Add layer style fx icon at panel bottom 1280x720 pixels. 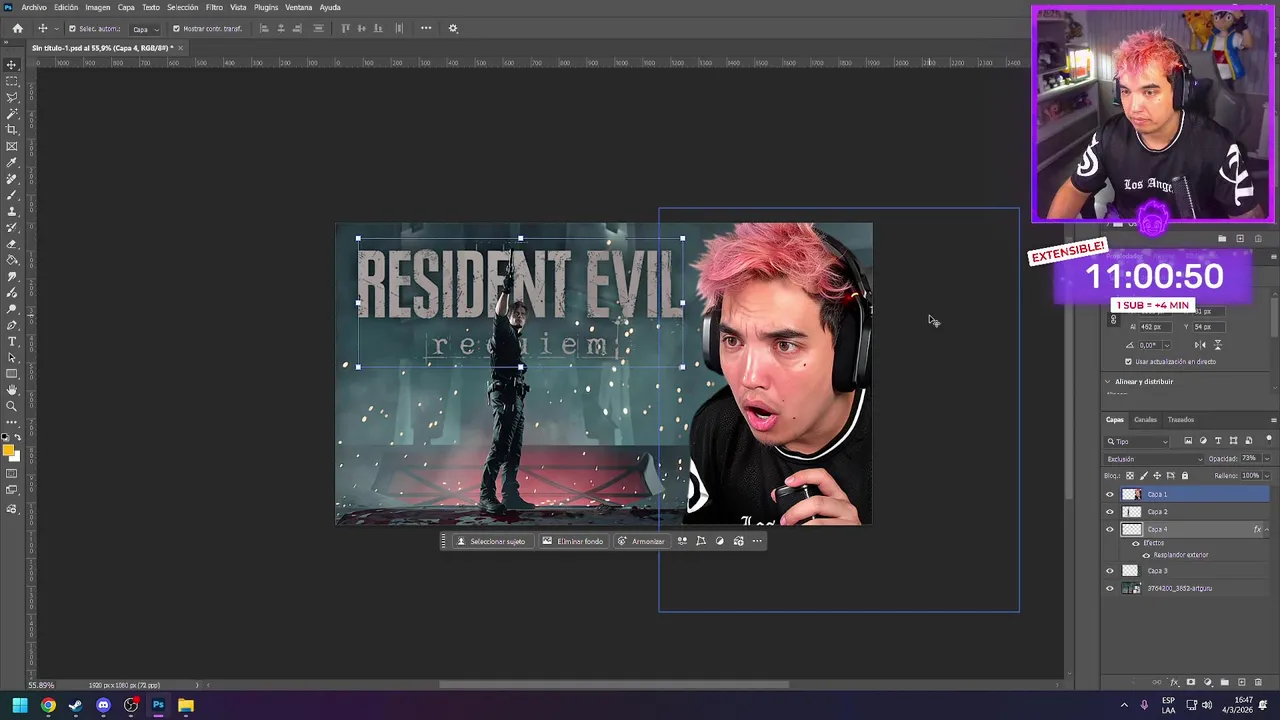1174,682
